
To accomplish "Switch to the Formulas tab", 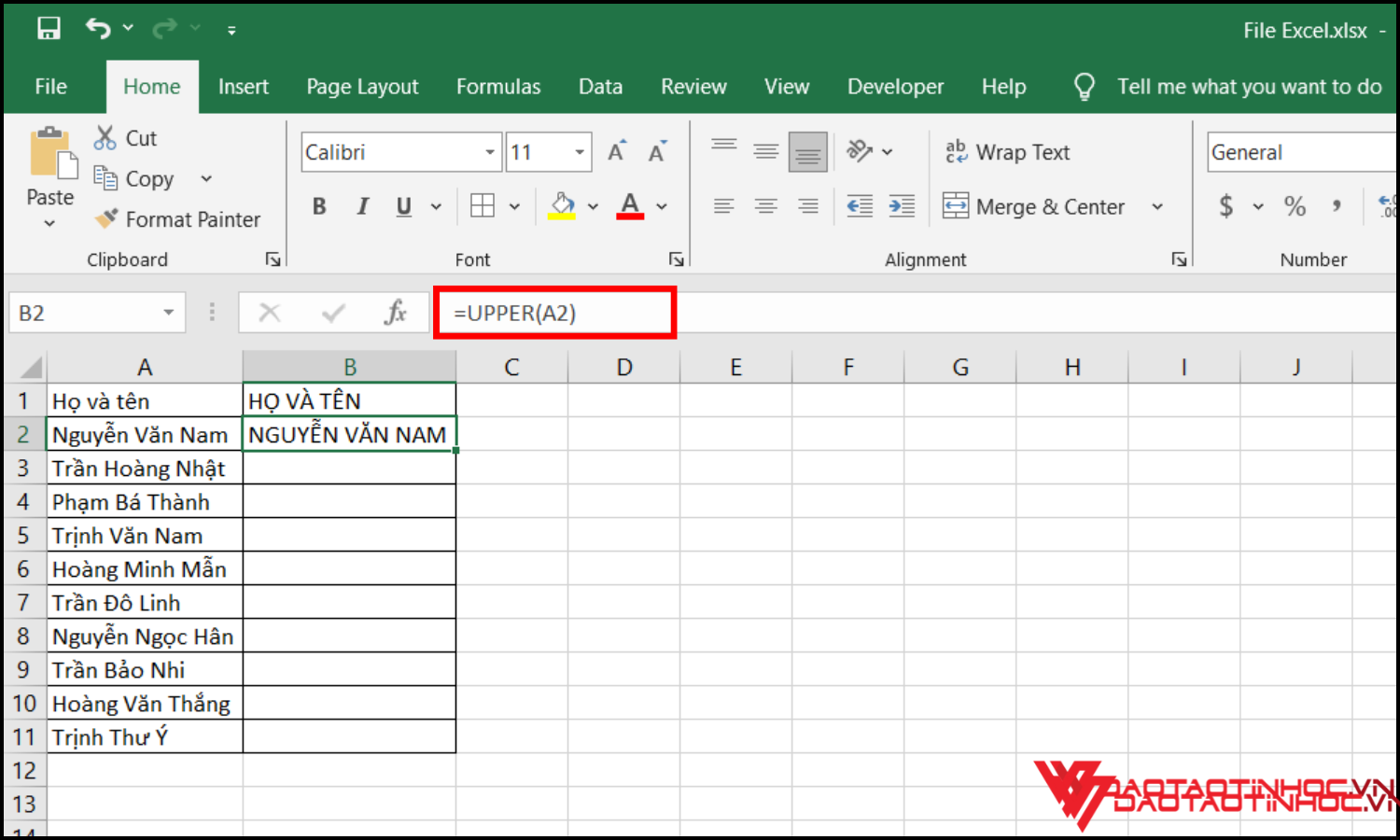I will [x=497, y=87].
